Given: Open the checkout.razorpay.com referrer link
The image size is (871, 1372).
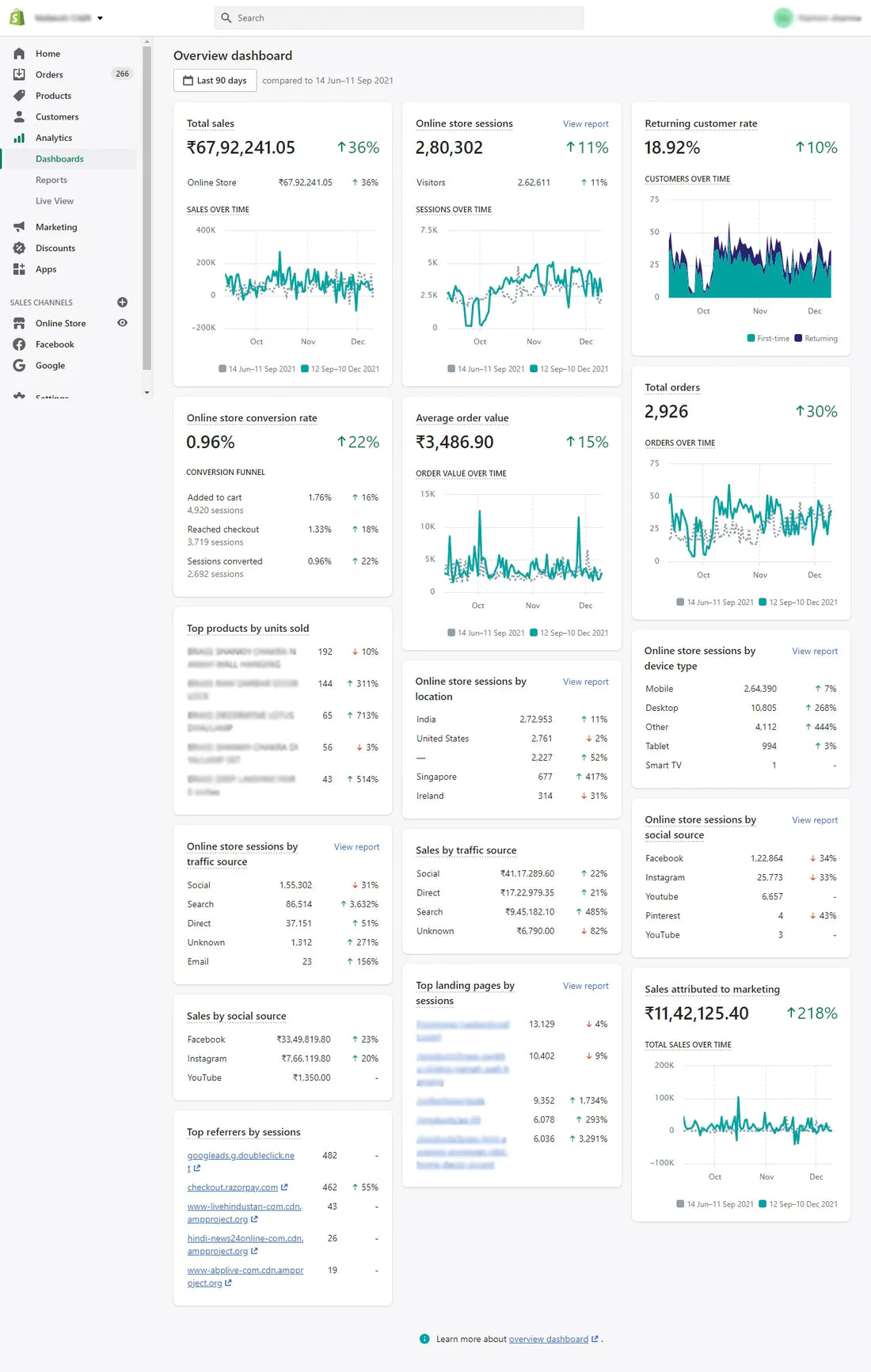Looking at the screenshot, I should point(232,1188).
